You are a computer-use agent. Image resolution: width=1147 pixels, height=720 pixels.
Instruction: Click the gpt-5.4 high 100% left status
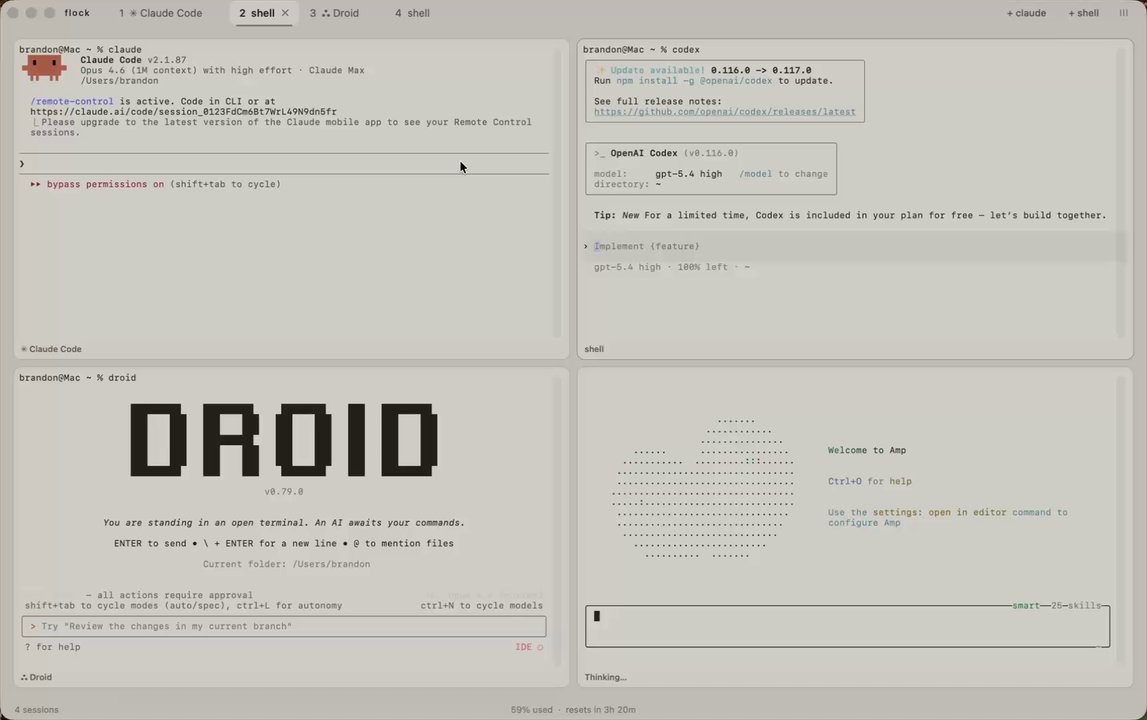(x=672, y=267)
